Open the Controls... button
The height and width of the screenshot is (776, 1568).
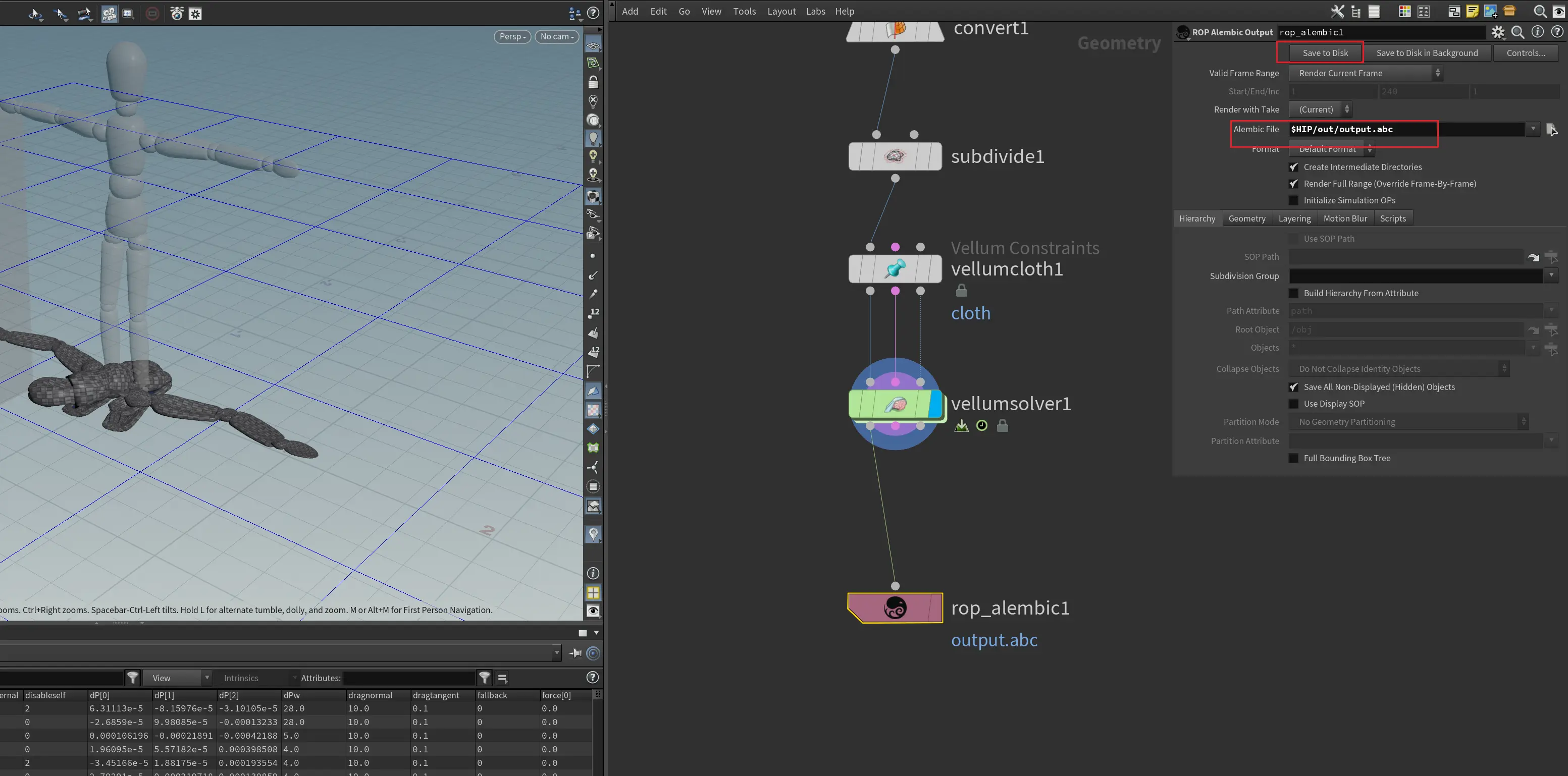[x=1526, y=53]
